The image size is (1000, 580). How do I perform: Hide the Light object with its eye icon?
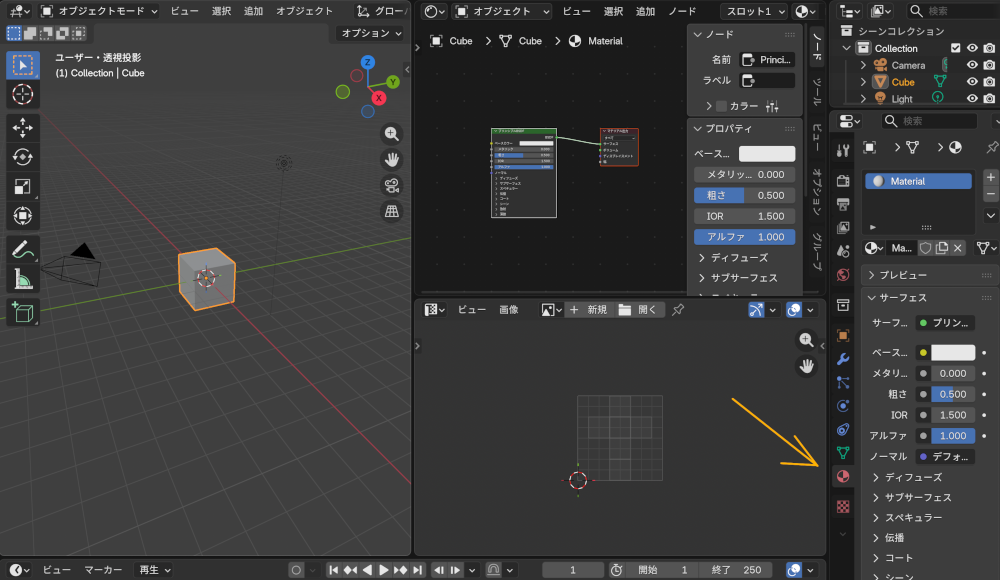[x=972, y=98]
